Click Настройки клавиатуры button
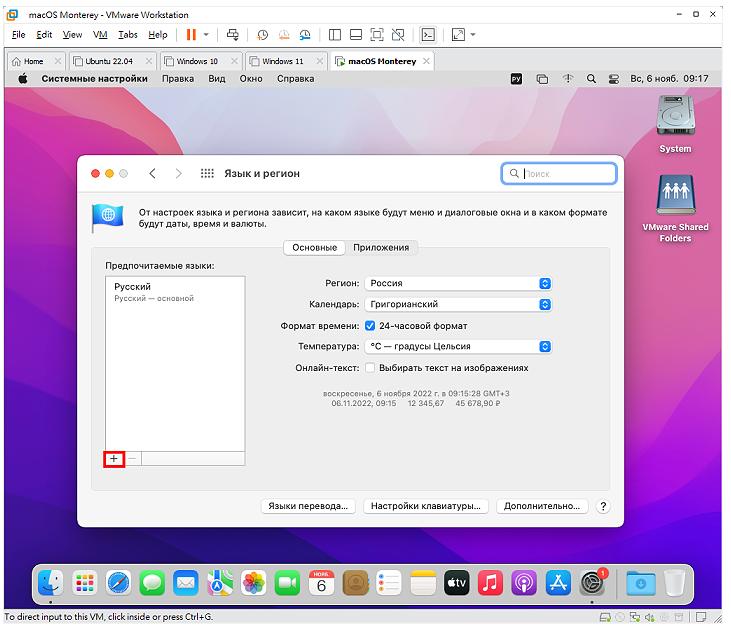The image size is (731, 630). 426,506
